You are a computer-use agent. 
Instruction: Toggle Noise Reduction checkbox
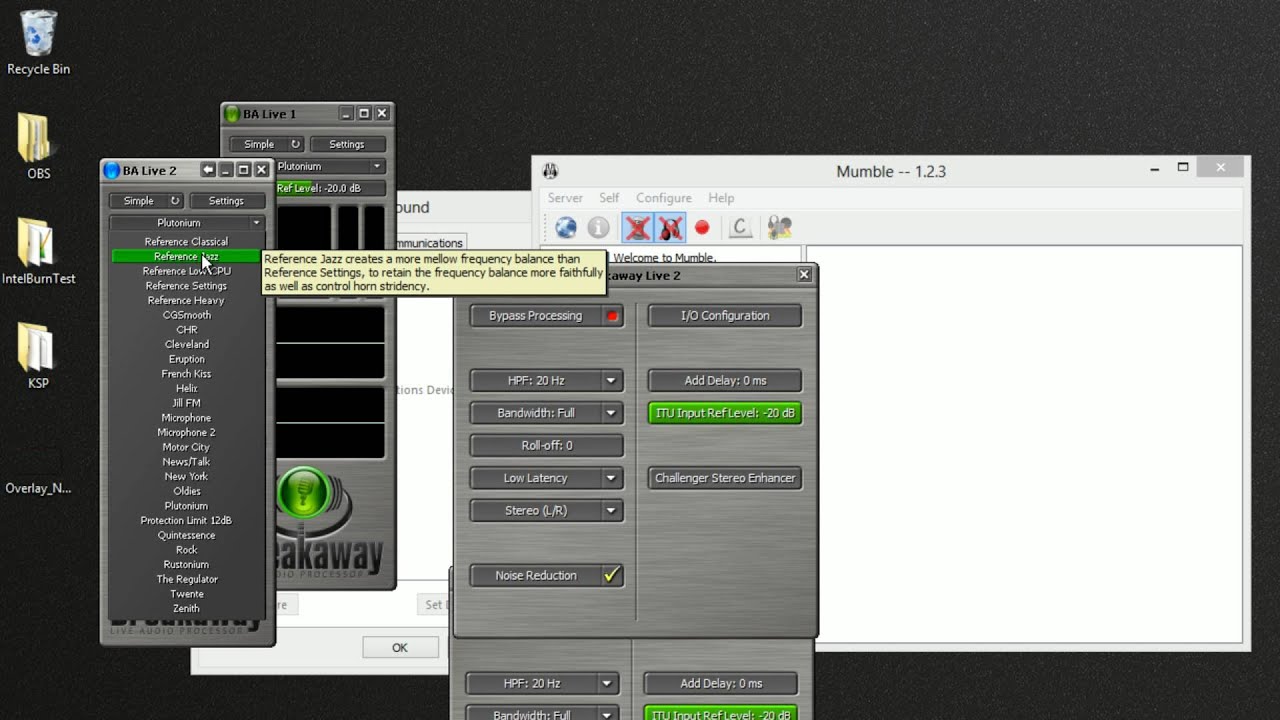(x=547, y=576)
